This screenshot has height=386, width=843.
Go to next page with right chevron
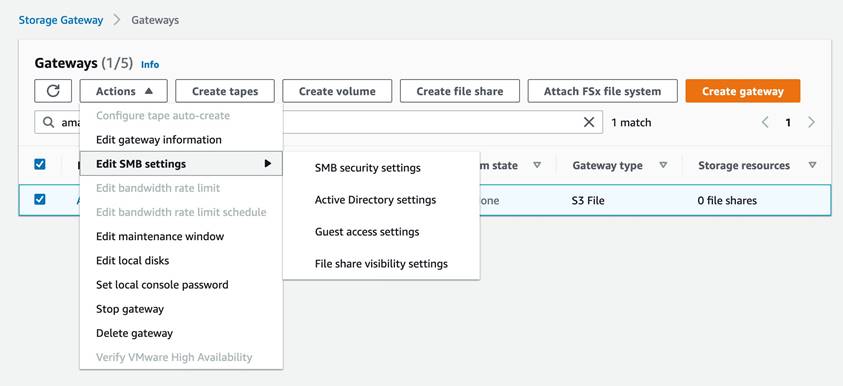click(x=811, y=123)
